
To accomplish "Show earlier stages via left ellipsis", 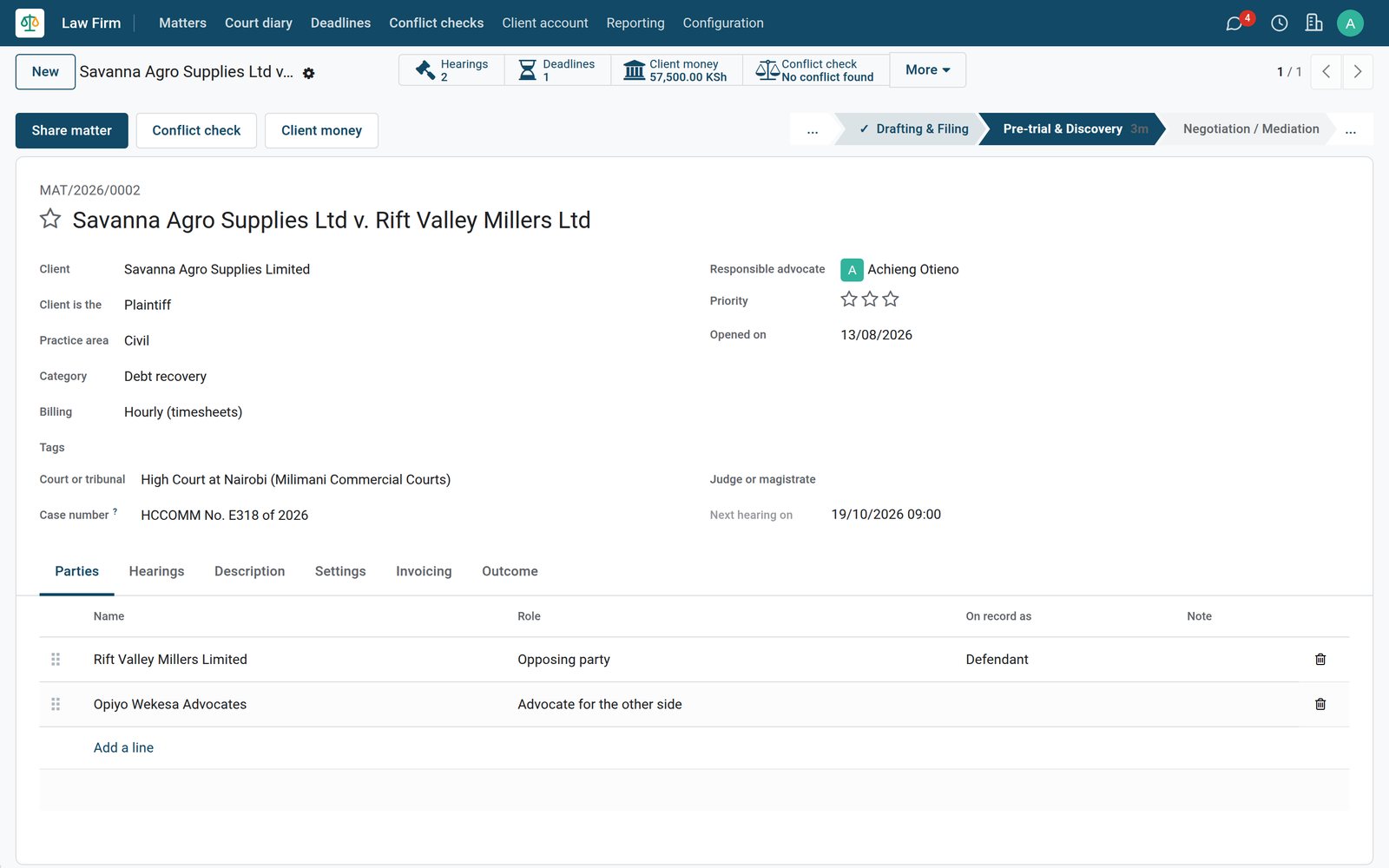I will tap(813, 129).
